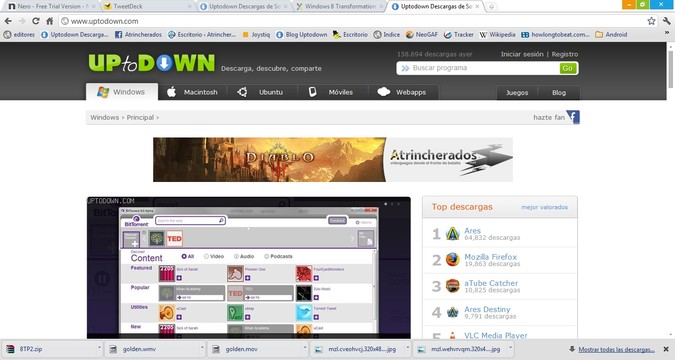Open dropdown arrow next to golden.wmv download
The image size is (675, 360).
tap(202, 348)
